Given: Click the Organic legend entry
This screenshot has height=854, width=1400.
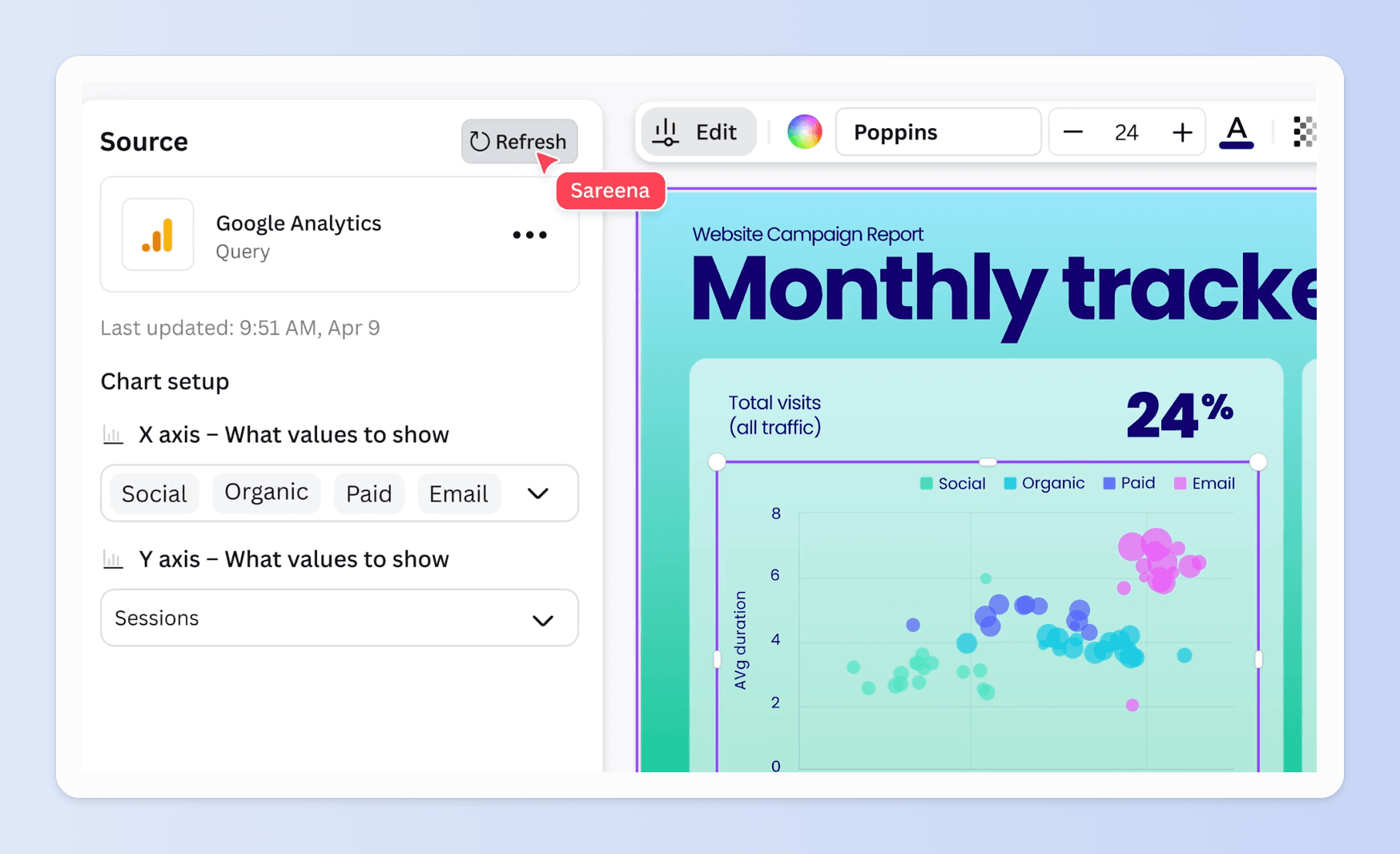Looking at the screenshot, I should point(1044,483).
